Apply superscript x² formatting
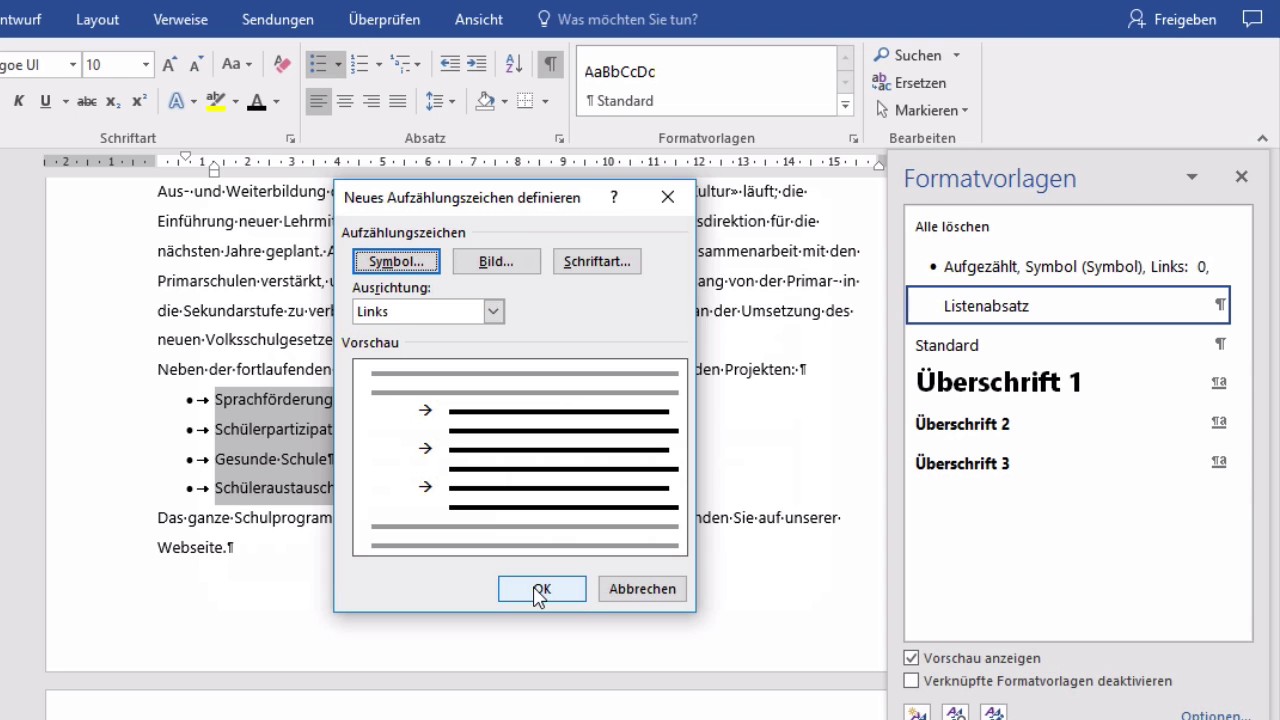The height and width of the screenshot is (720, 1280). 139,101
